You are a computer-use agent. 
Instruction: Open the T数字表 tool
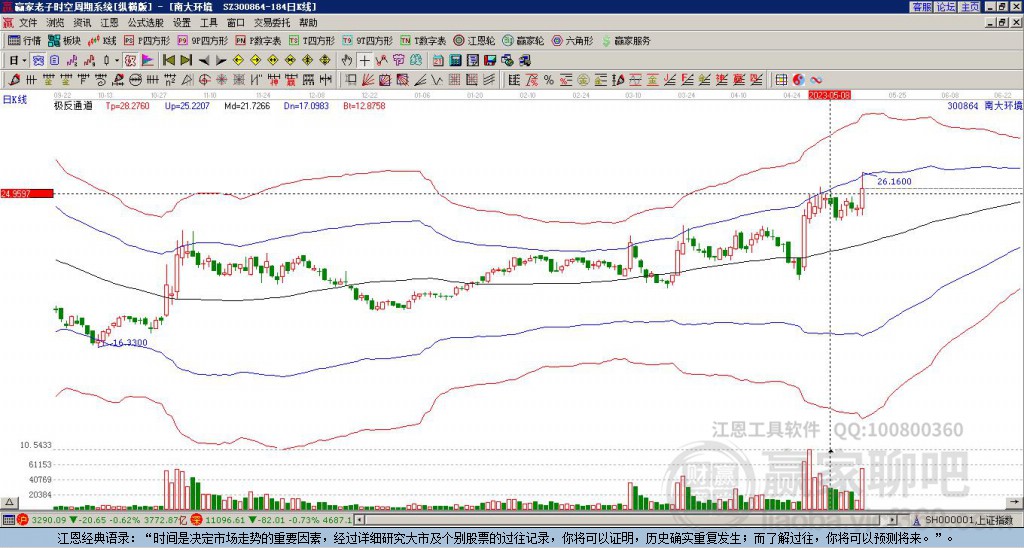[x=423, y=40]
